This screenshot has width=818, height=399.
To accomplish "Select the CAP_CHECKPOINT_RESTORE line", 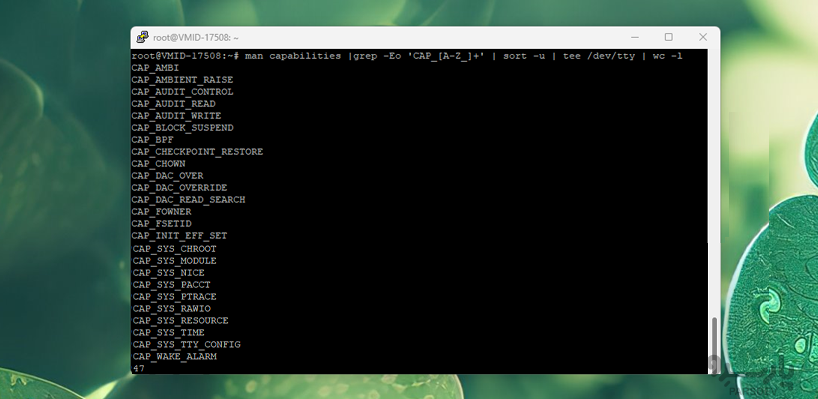I will (x=197, y=152).
